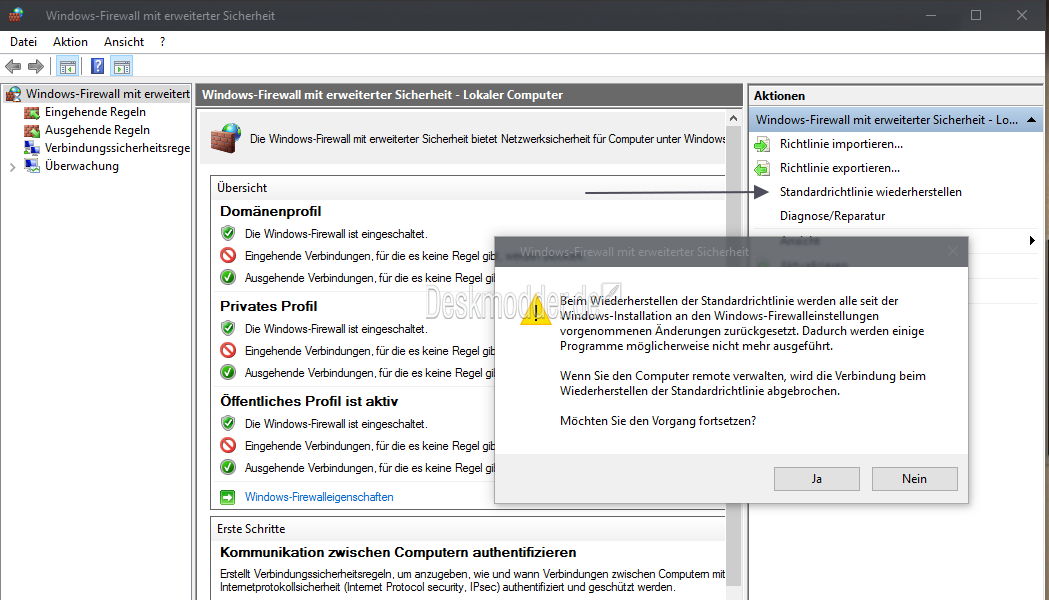1049x600 pixels.
Task: Select Eingehende Regeln in tree
Action: coord(95,112)
